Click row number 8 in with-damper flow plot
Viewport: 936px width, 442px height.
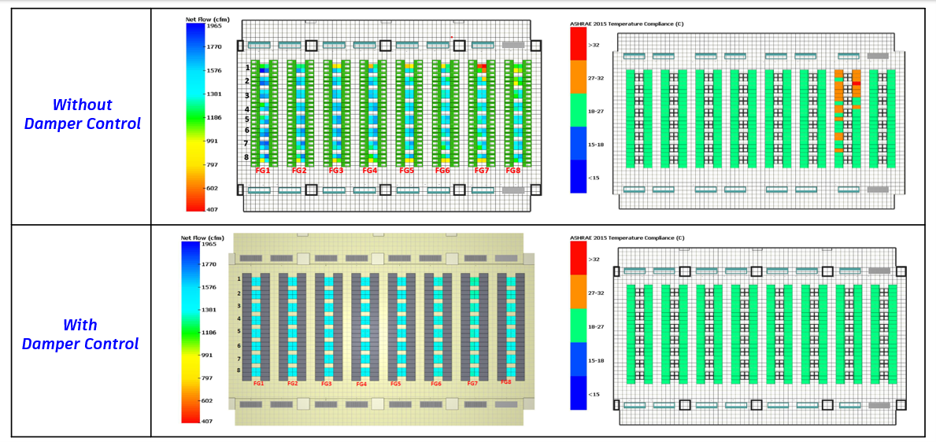[x=239, y=370]
